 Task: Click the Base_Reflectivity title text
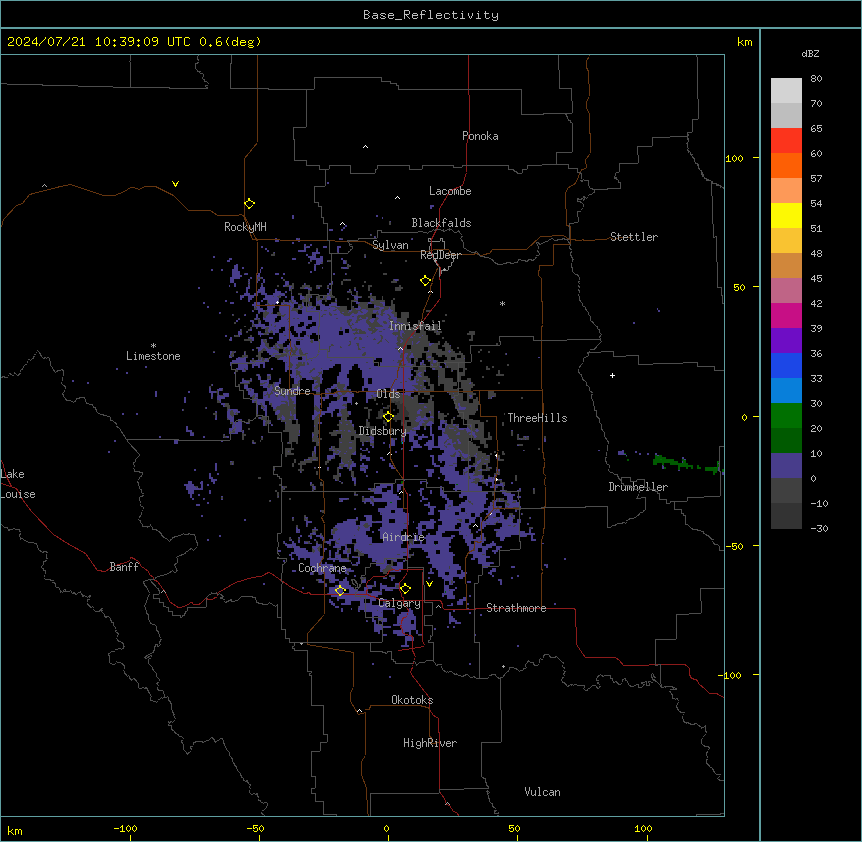pos(431,15)
